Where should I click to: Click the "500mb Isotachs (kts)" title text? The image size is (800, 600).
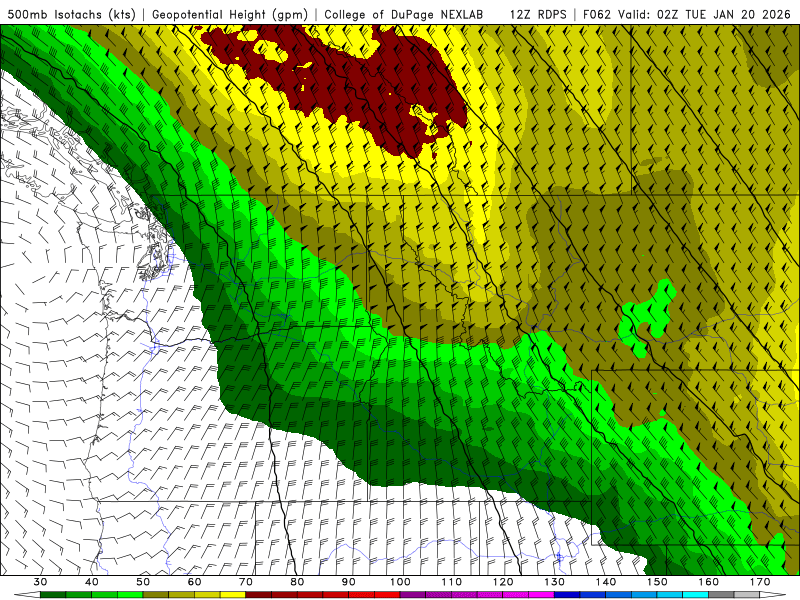pos(71,14)
